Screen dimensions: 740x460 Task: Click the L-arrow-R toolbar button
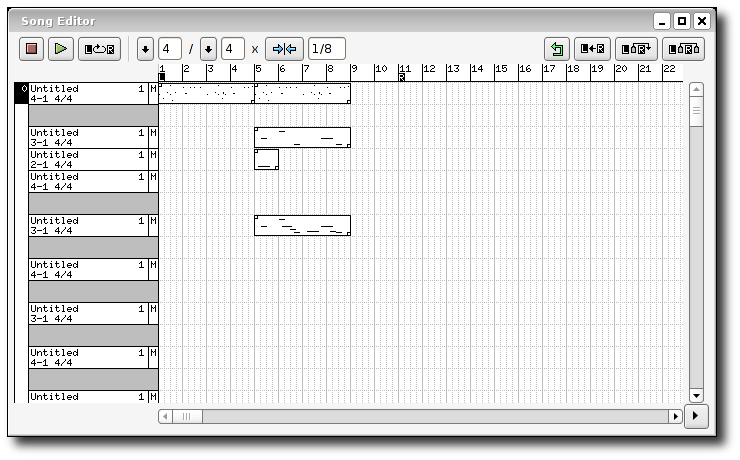tap(593, 49)
